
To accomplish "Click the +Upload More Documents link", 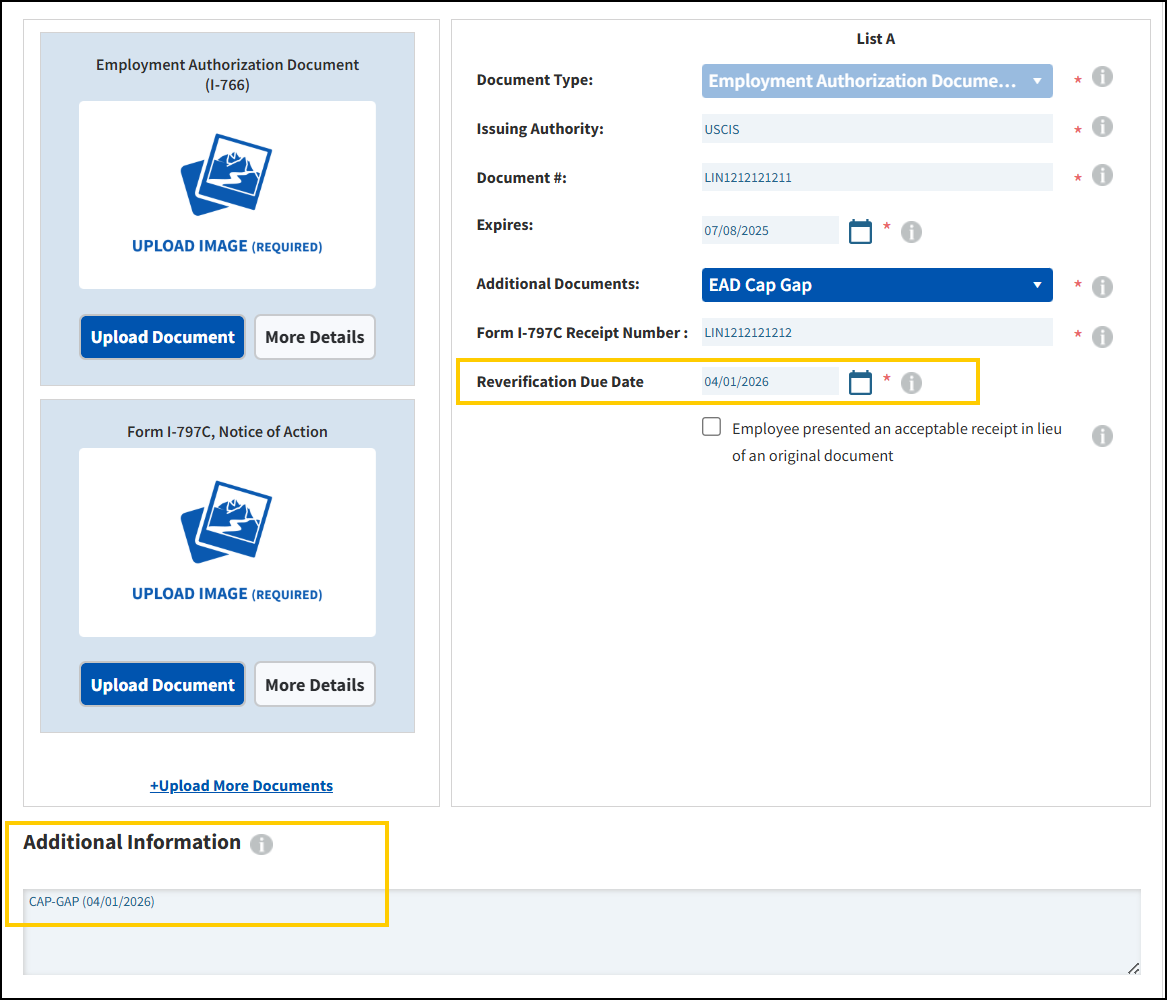I will click(x=241, y=786).
